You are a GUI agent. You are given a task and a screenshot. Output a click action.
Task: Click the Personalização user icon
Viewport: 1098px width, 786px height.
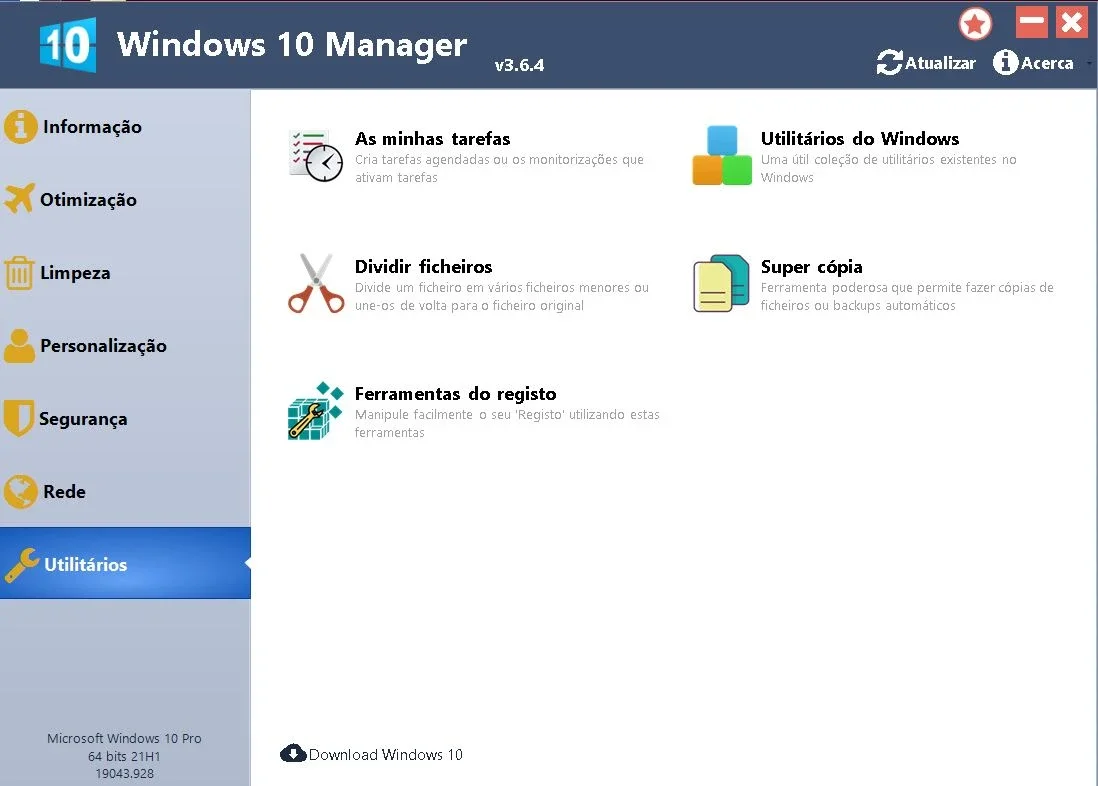pyautogui.click(x=19, y=345)
